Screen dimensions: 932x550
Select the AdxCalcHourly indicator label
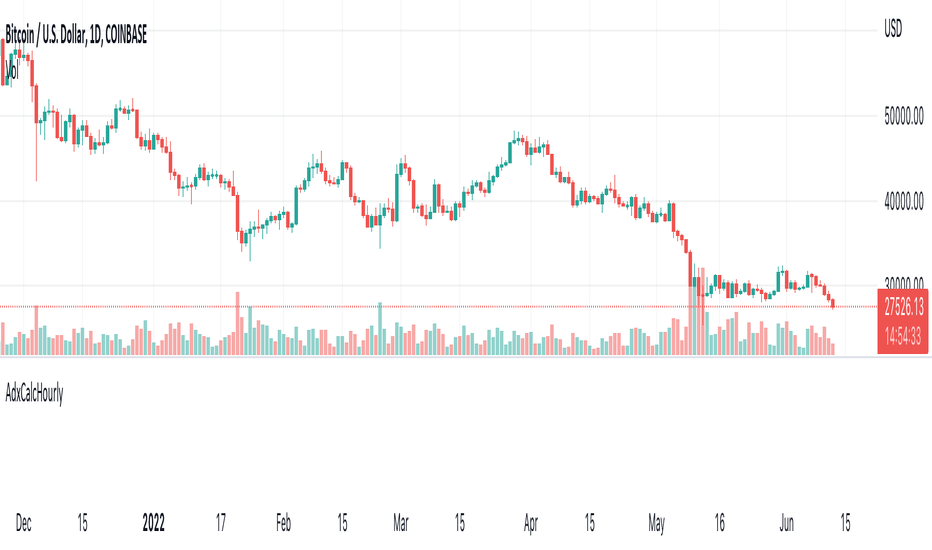[x=34, y=394]
